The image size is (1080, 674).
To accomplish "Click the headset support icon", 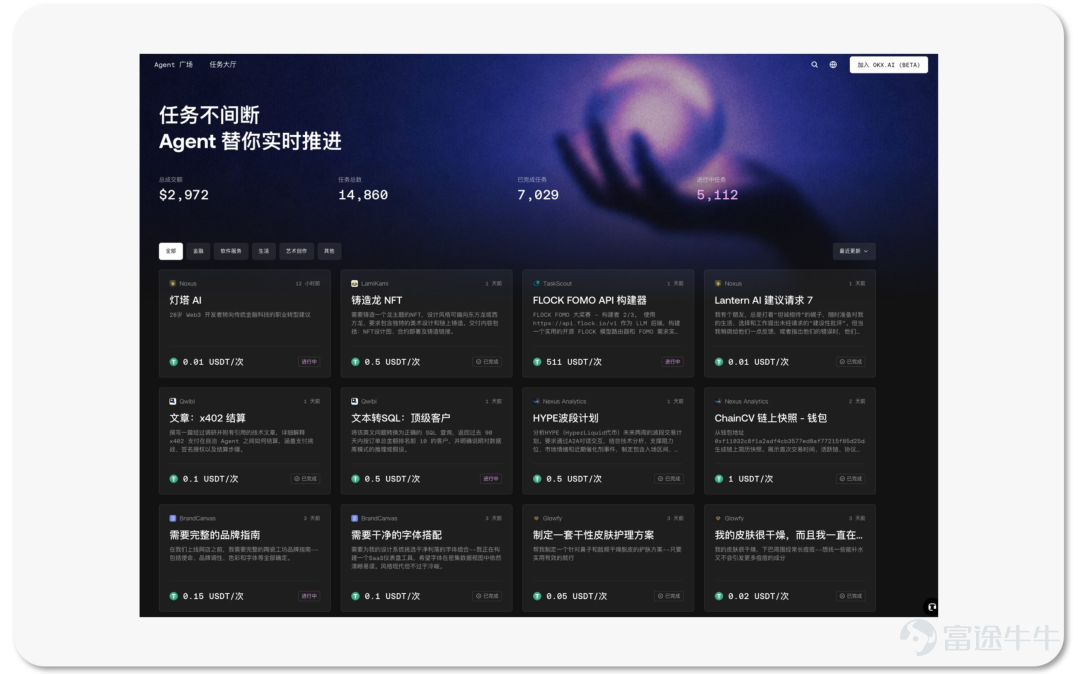I will click(931, 607).
